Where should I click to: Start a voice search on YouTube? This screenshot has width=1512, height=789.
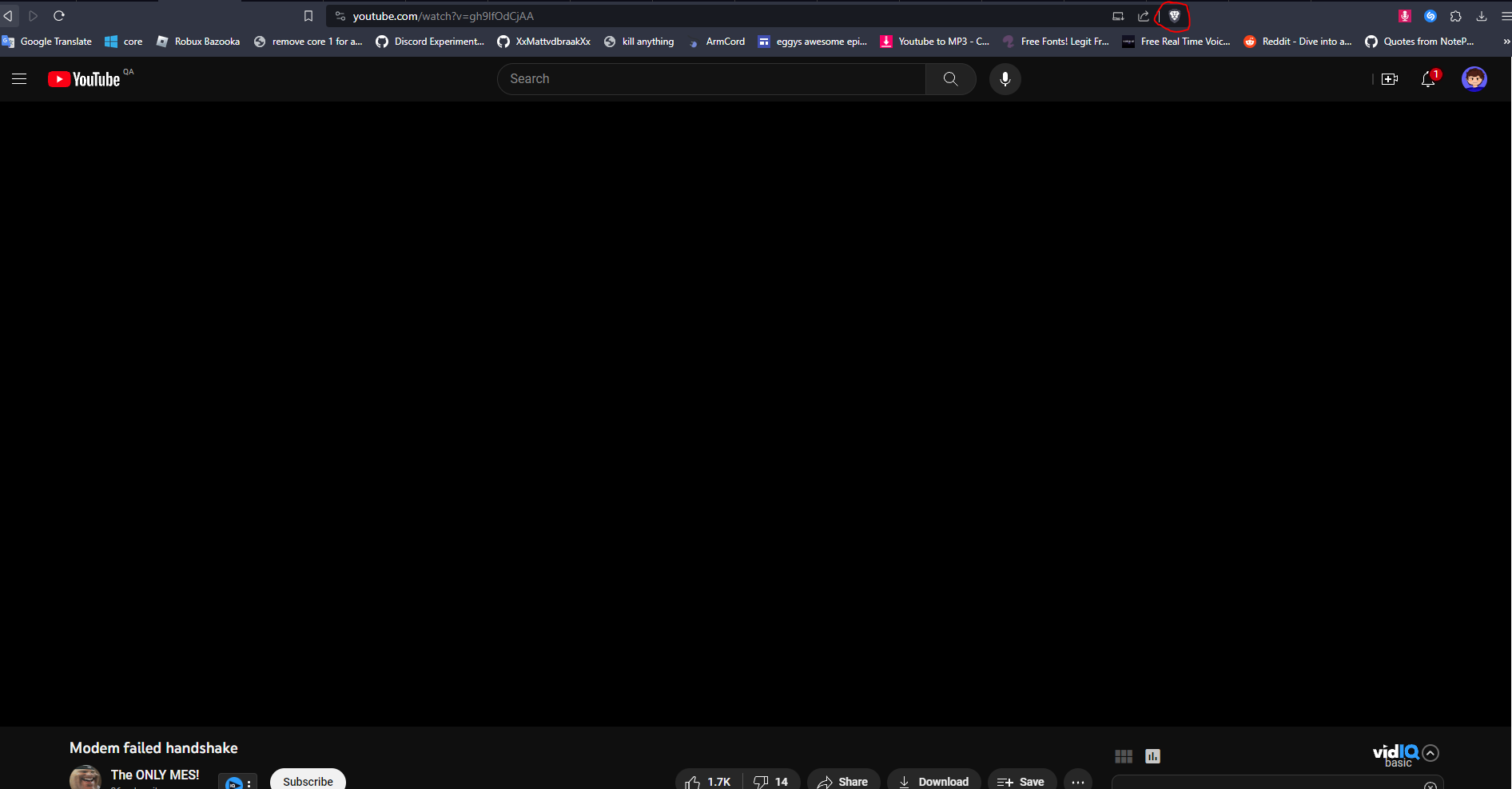[1005, 78]
